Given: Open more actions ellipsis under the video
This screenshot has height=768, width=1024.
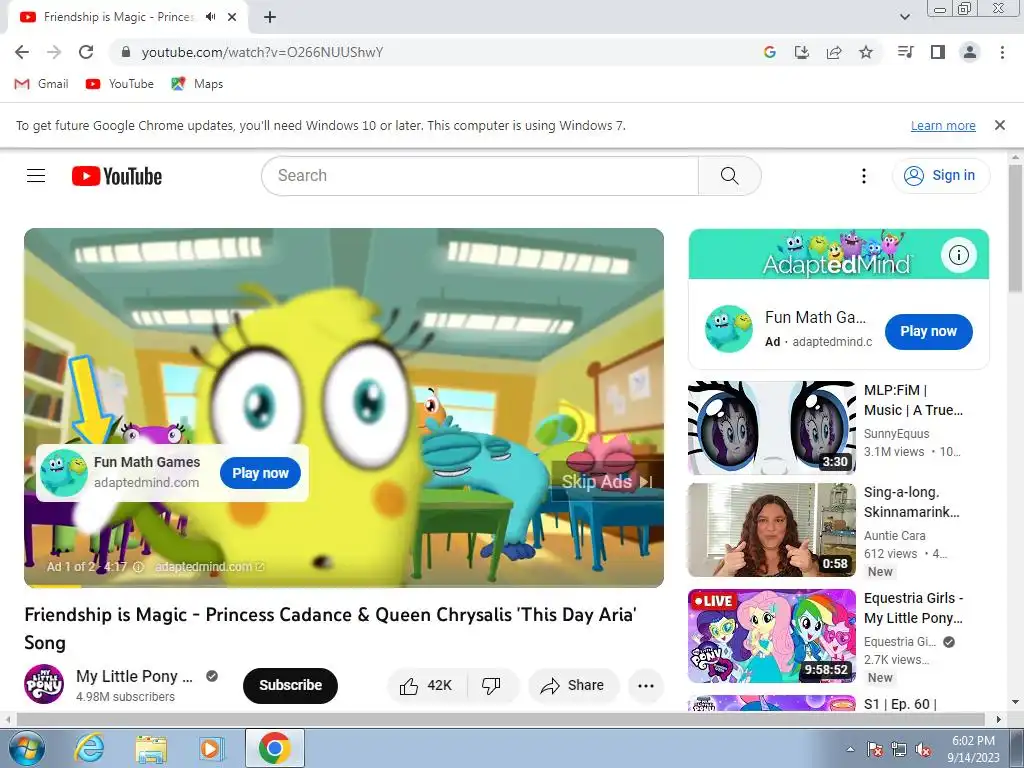Looking at the screenshot, I should [x=646, y=686].
